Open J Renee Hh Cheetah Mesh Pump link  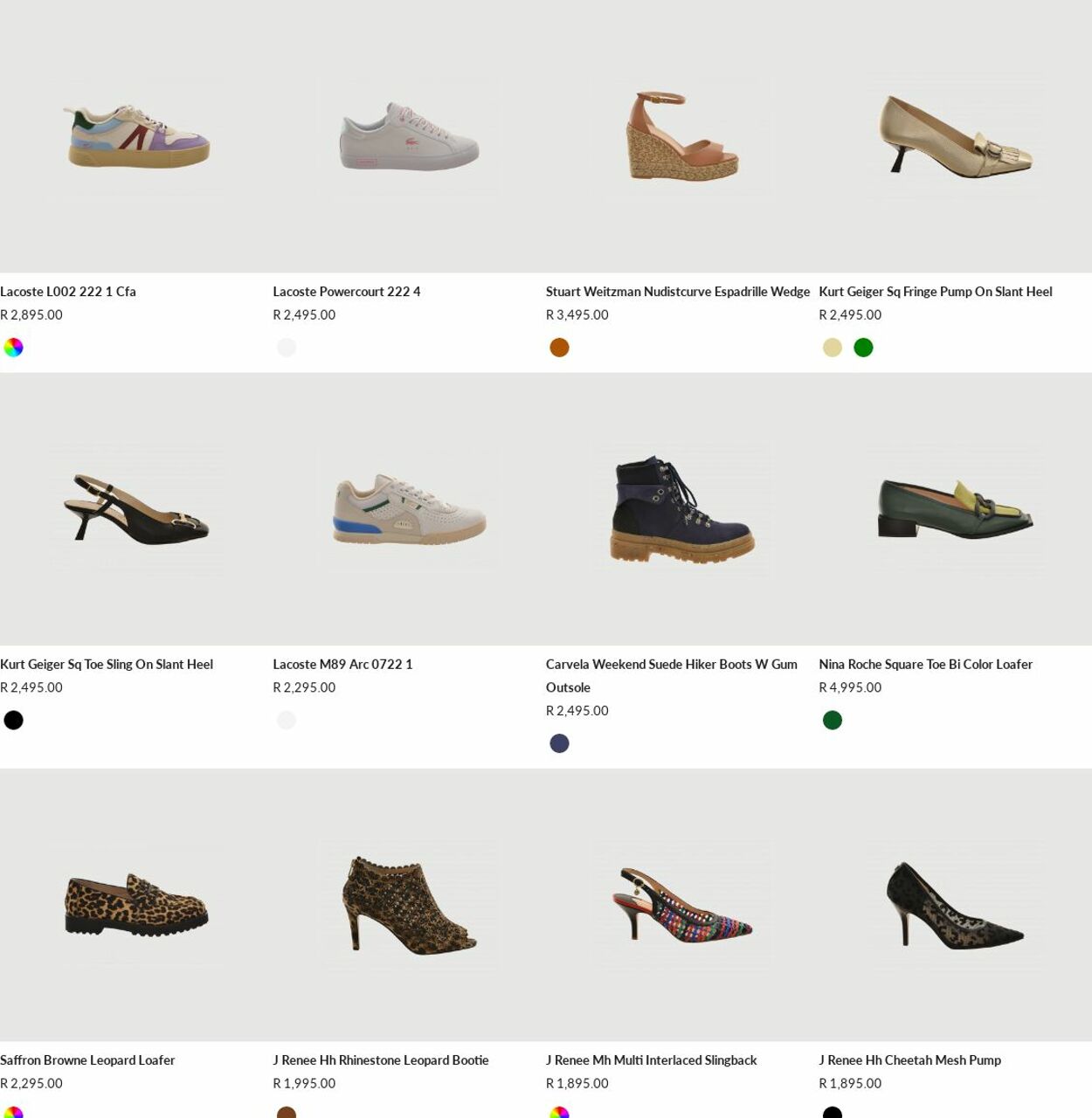(910, 1060)
